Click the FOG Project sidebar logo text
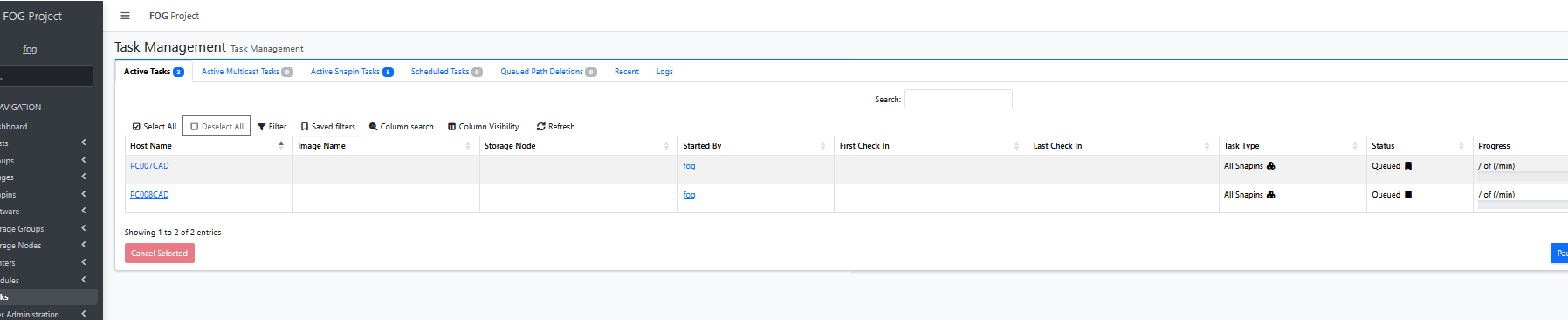1568x320 pixels. (32, 16)
